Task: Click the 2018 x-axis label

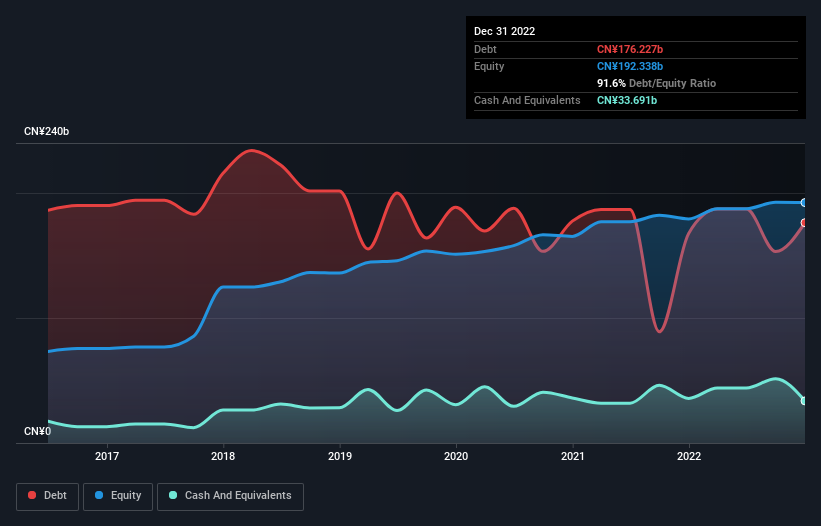Action: click(223, 456)
